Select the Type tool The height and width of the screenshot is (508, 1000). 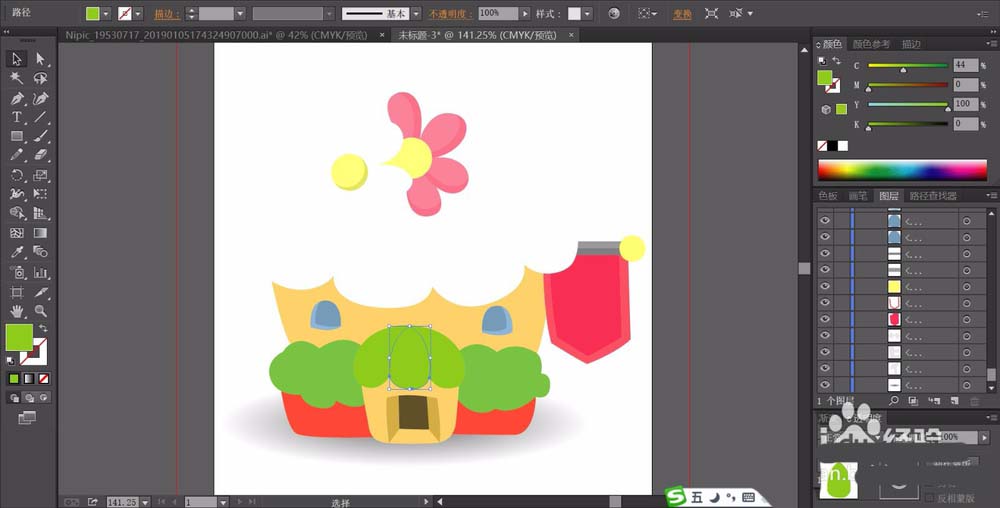17,117
